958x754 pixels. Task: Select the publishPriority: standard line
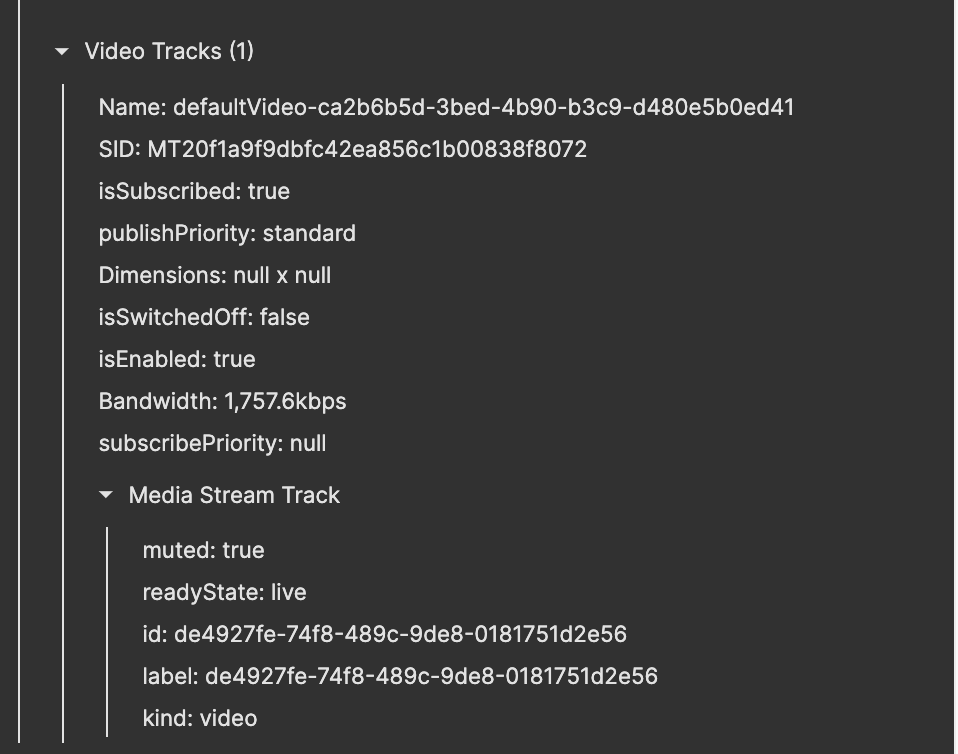coord(226,233)
